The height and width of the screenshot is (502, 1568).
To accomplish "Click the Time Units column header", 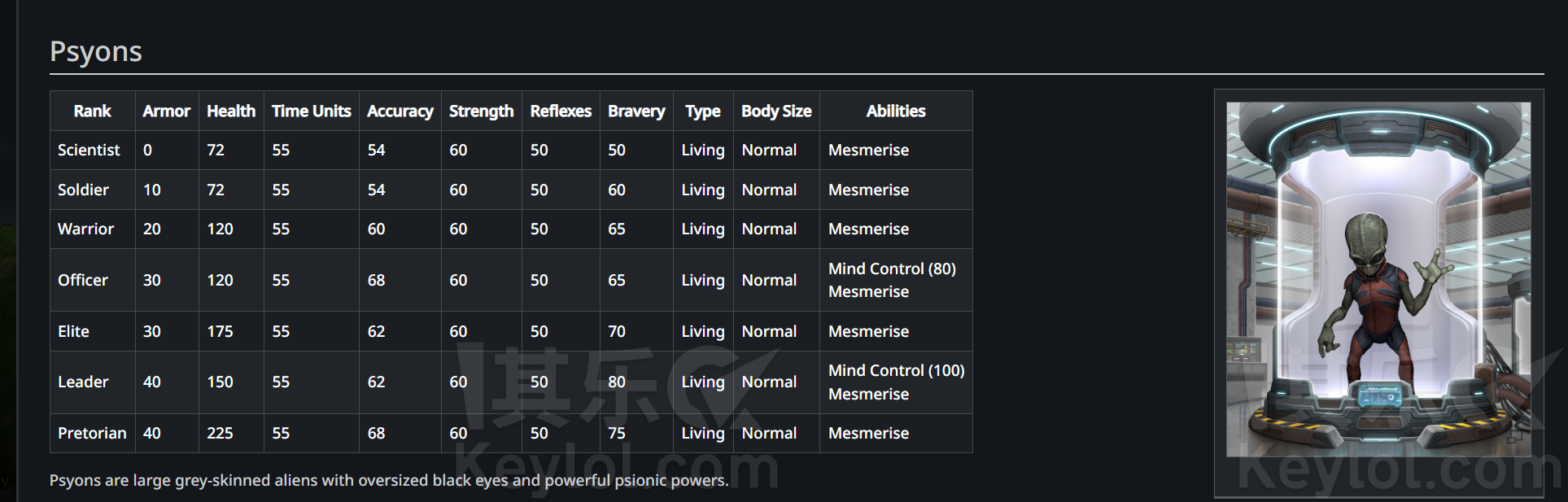I will pos(311,111).
